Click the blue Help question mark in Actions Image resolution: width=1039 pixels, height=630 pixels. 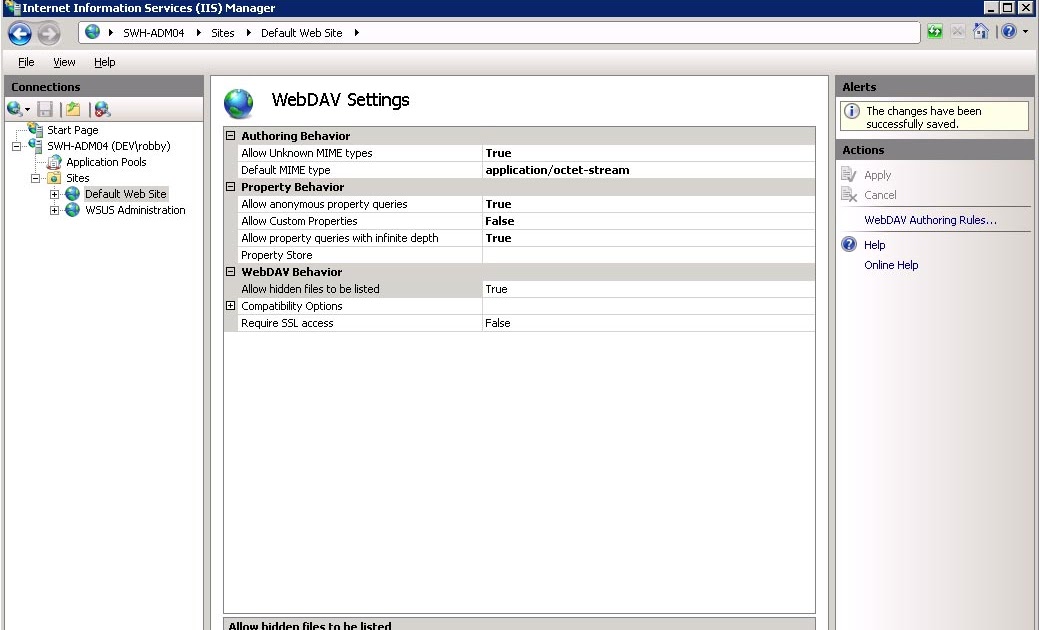coord(849,244)
